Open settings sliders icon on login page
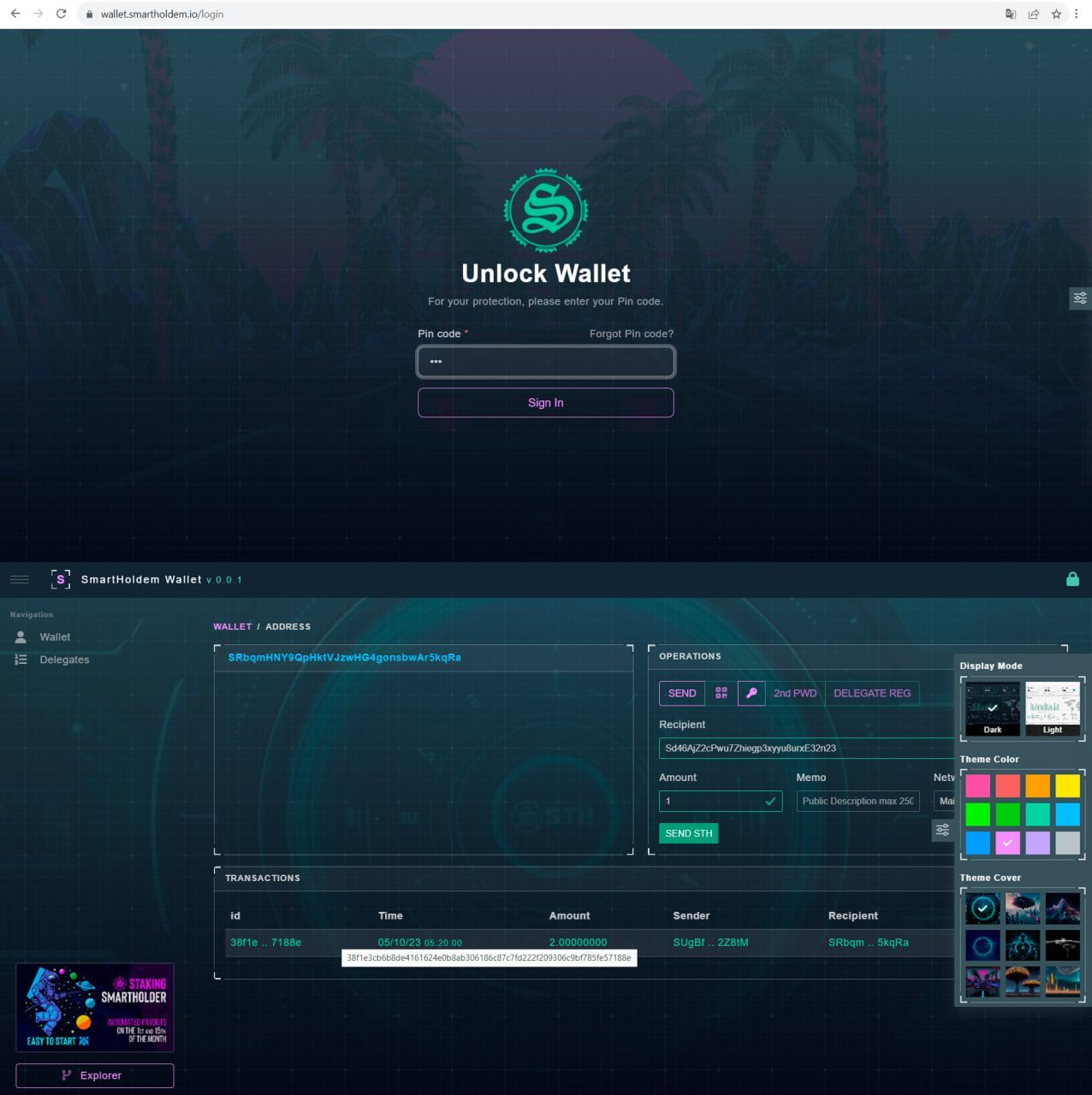1092x1095 pixels. tap(1080, 298)
